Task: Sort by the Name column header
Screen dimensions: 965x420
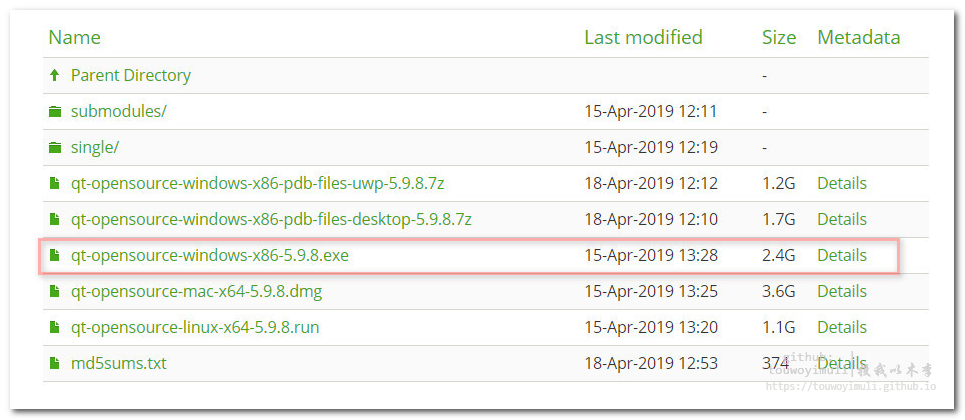Action: click(x=74, y=37)
